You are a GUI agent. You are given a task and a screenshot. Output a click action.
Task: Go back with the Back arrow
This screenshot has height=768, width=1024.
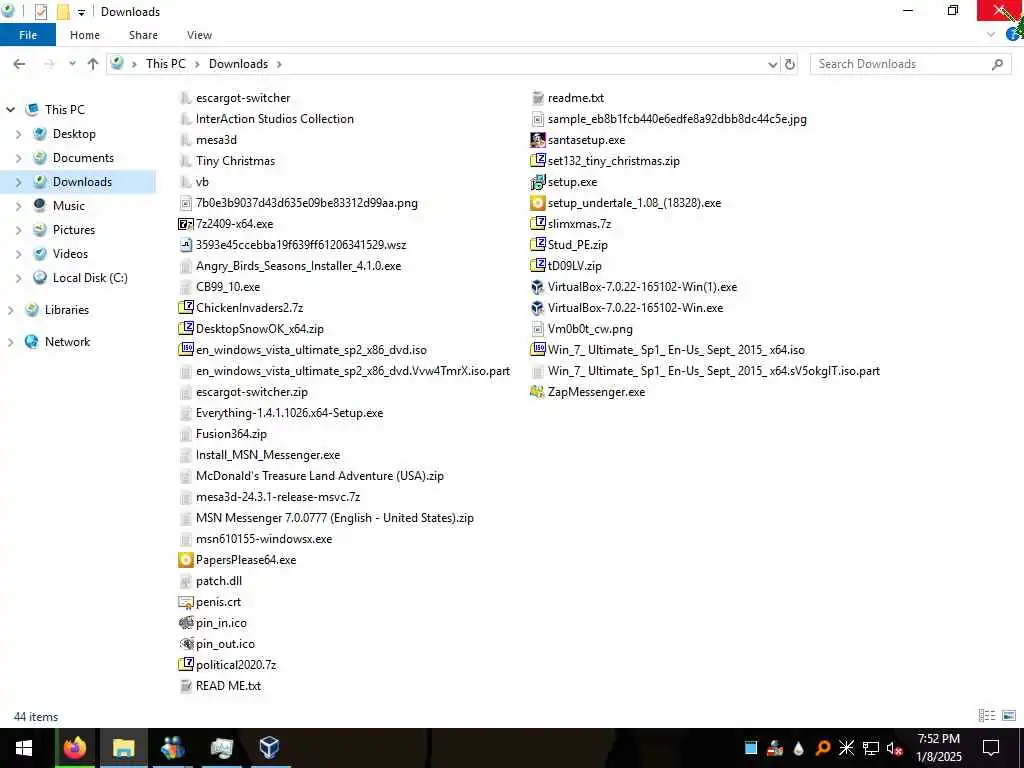point(20,64)
